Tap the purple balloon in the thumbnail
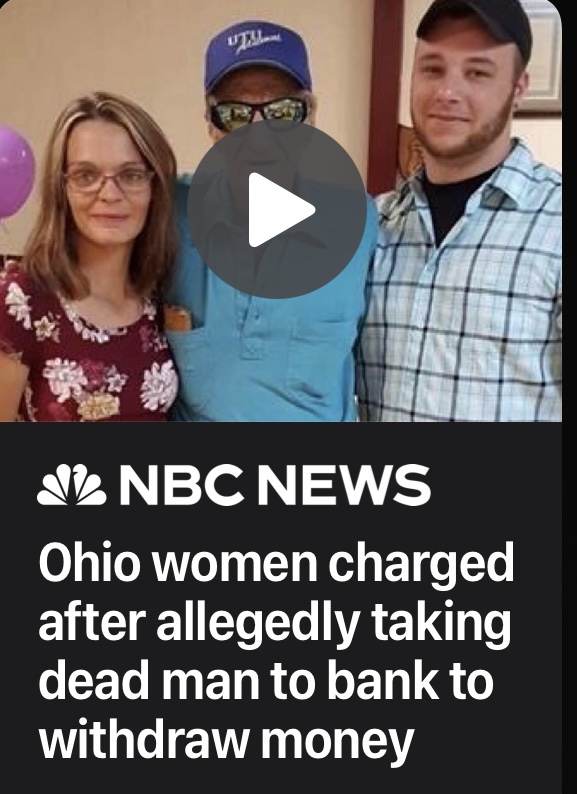This screenshot has height=794, width=577. tap(16, 172)
